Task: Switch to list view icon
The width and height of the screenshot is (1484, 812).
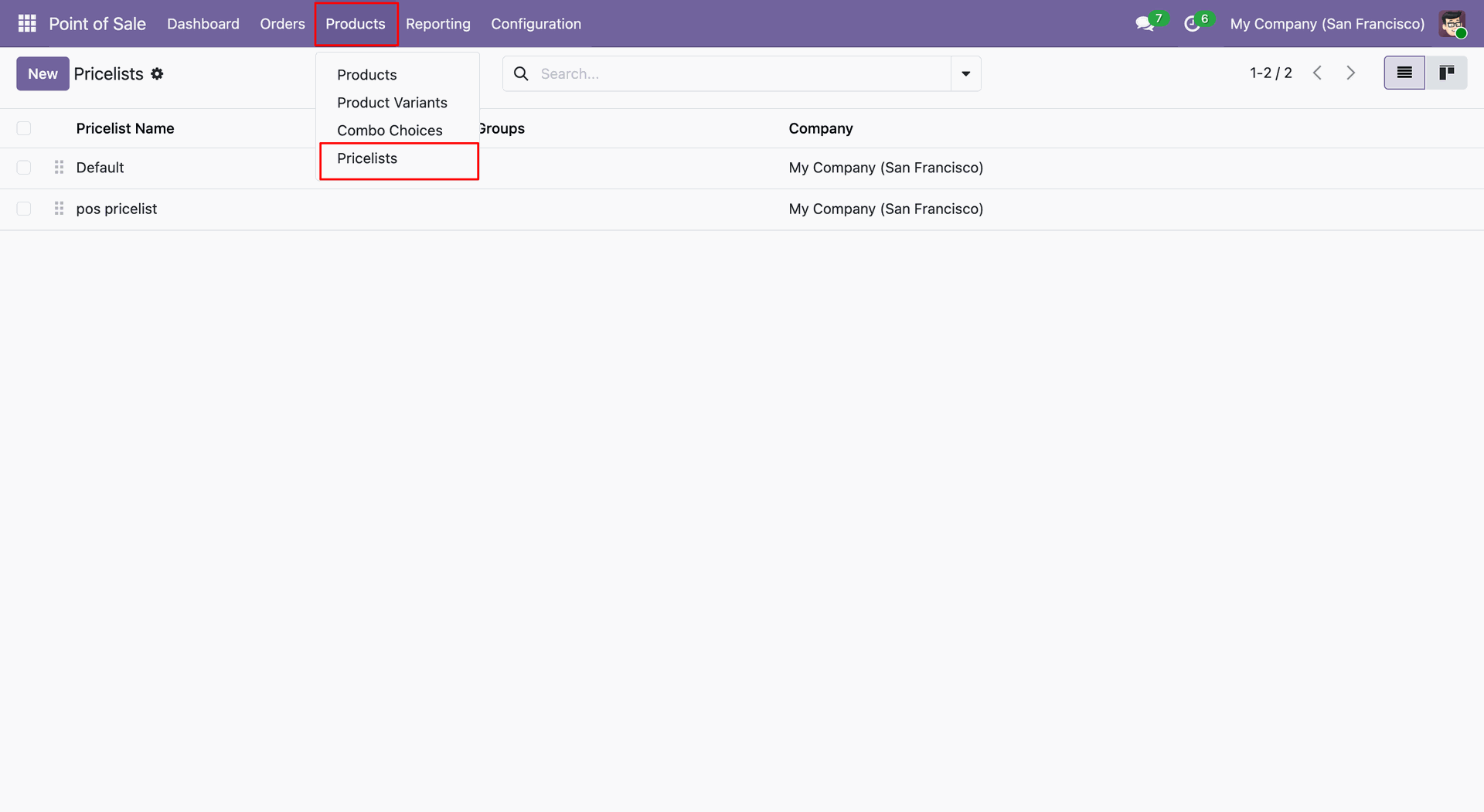Action: point(1404,73)
